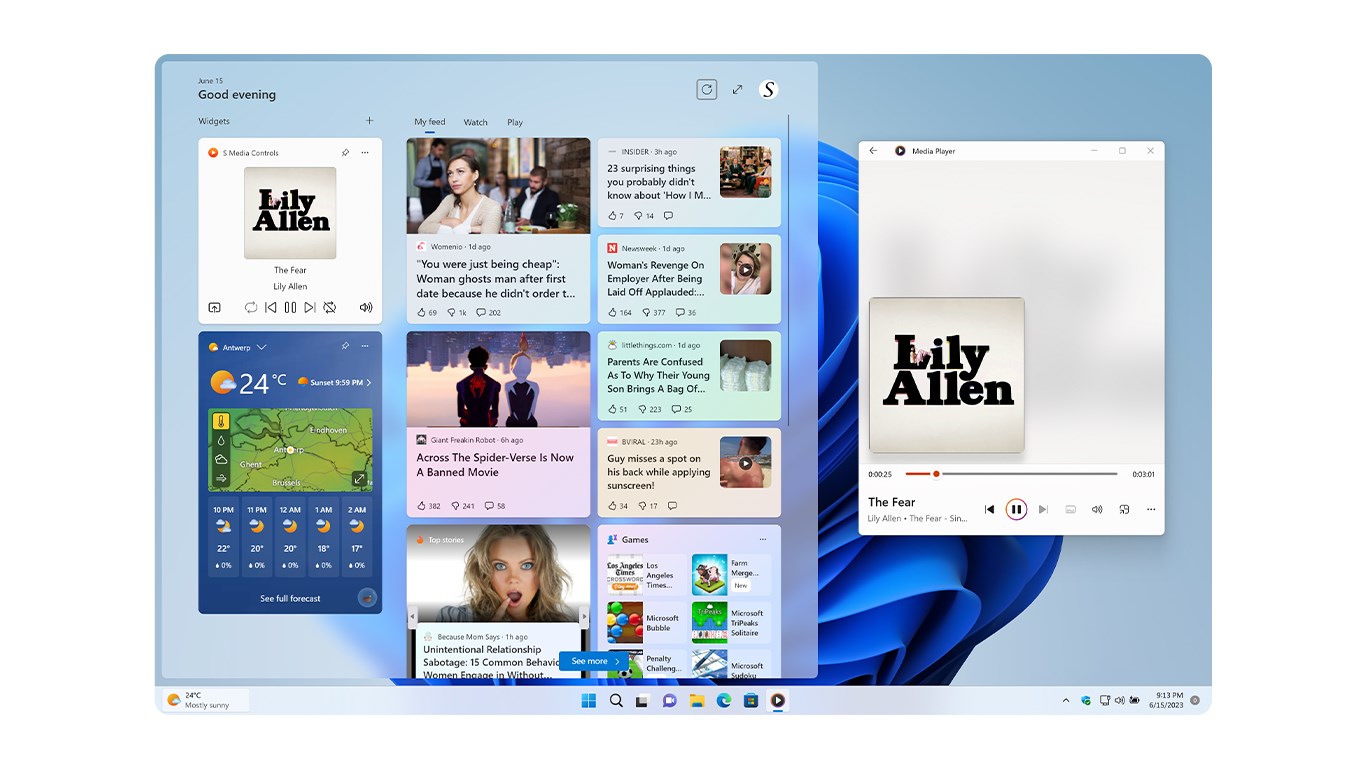Click volume icon in Media Controls widget
1366x768 pixels.
[x=366, y=308]
